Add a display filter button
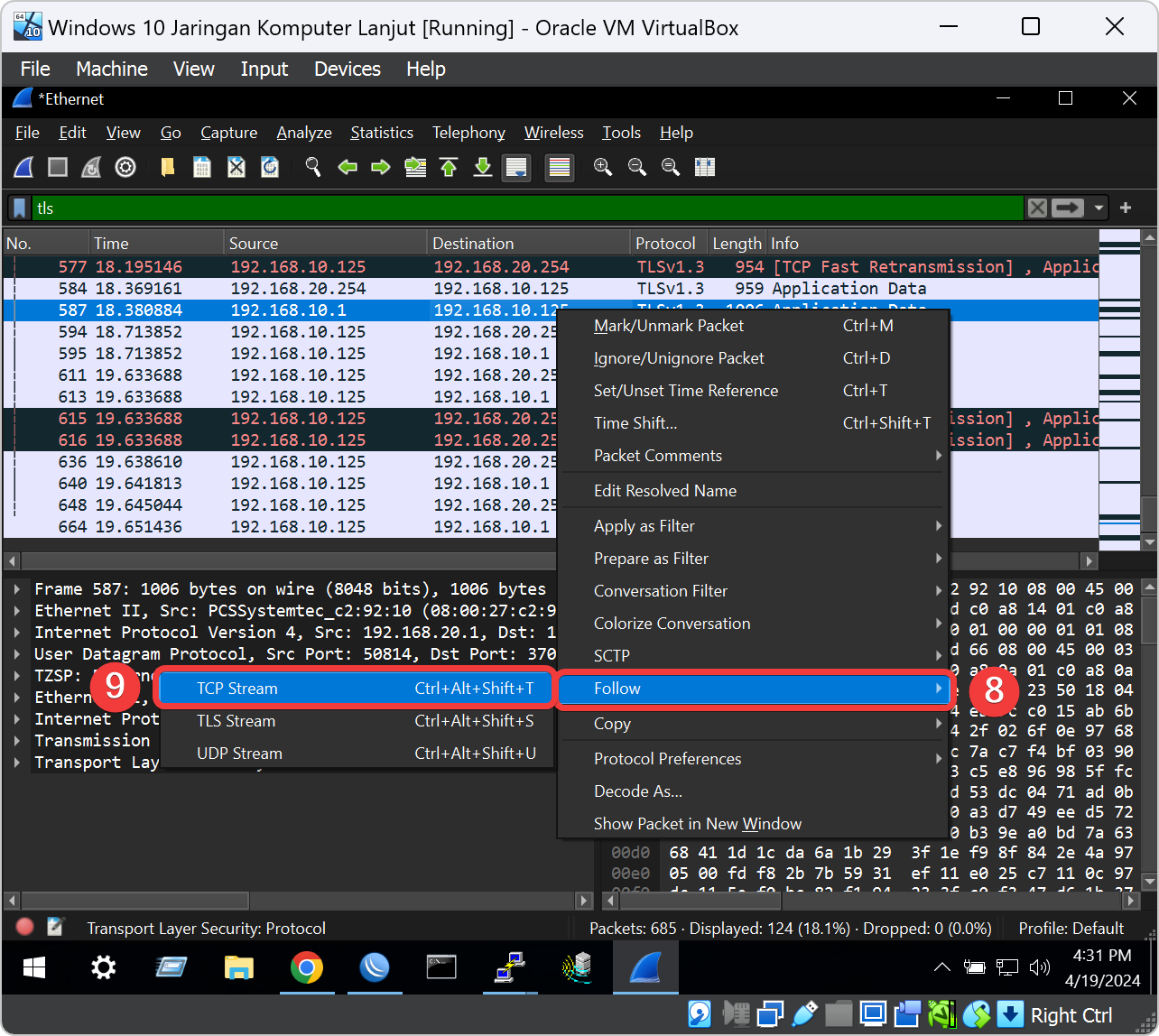This screenshot has height=1036, width=1159. pyautogui.click(x=1126, y=208)
